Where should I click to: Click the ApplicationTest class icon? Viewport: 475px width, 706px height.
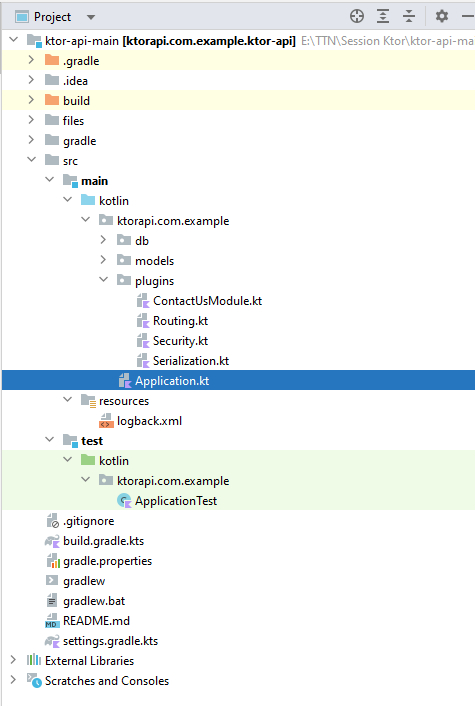pos(124,501)
